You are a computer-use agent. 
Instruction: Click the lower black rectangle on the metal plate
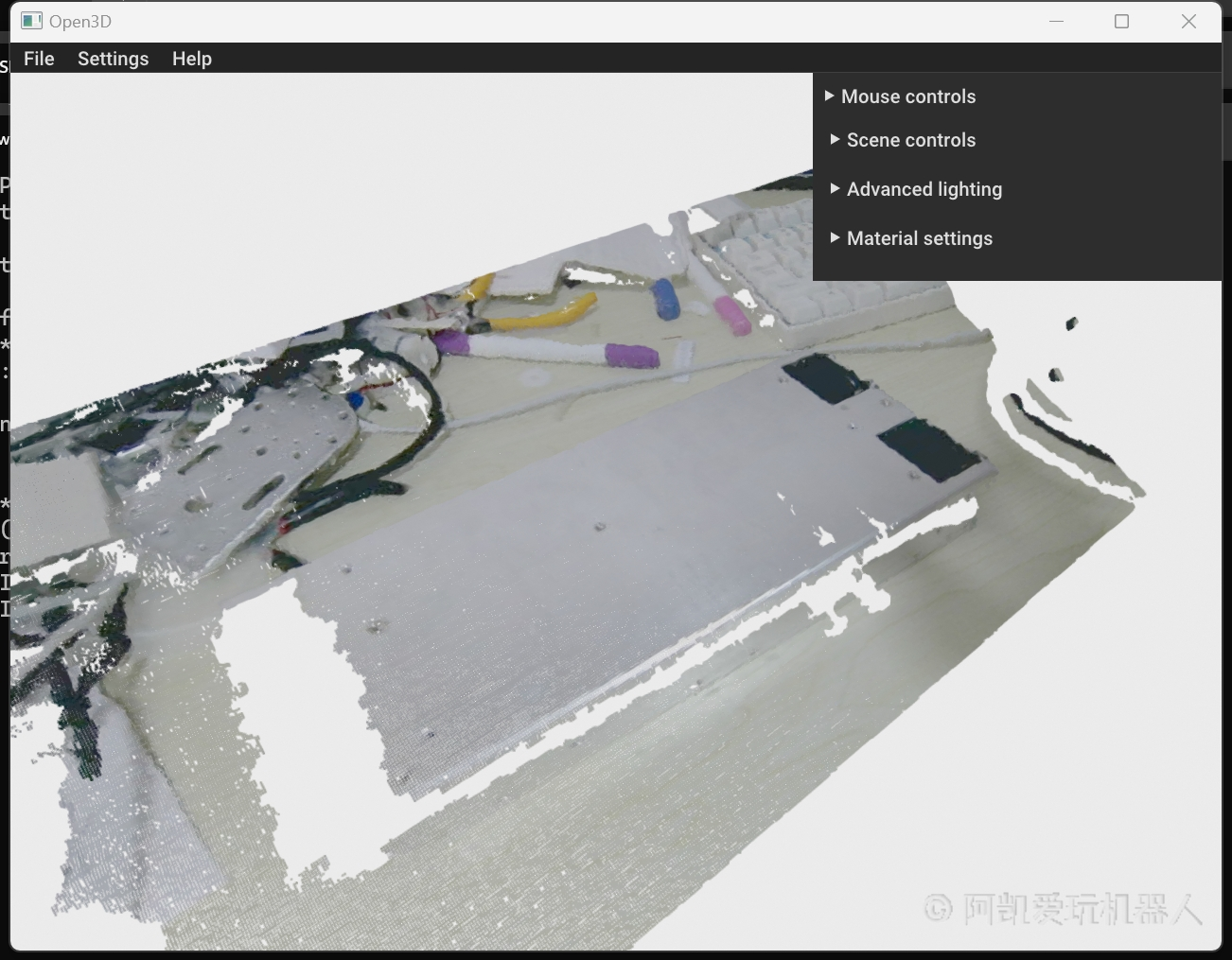(927, 450)
